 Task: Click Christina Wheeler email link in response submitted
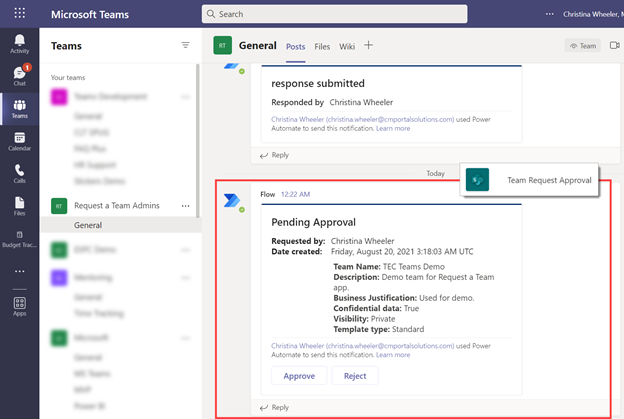[363, 119]
